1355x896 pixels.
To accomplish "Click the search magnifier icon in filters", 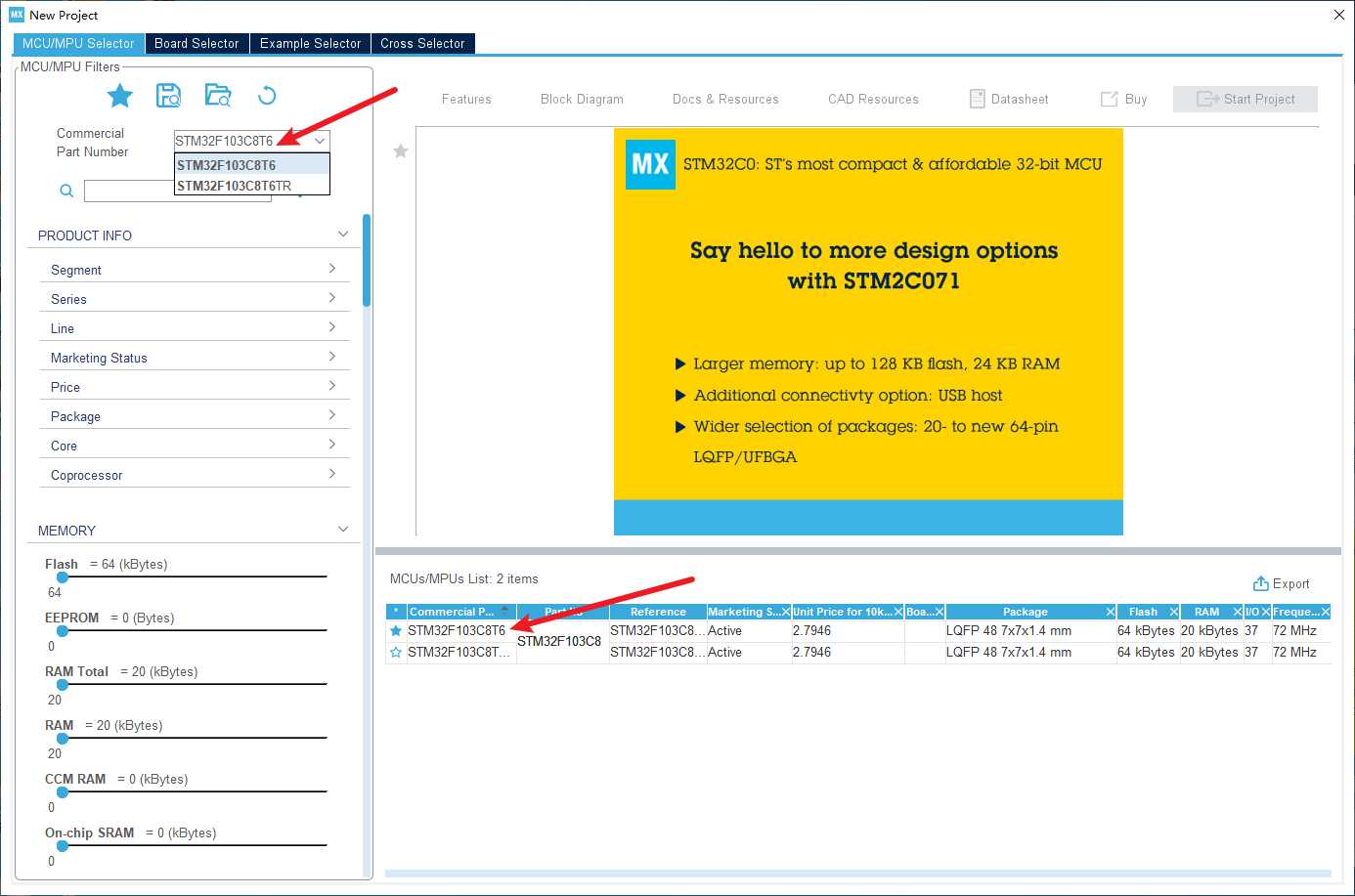I will point(66,192).
